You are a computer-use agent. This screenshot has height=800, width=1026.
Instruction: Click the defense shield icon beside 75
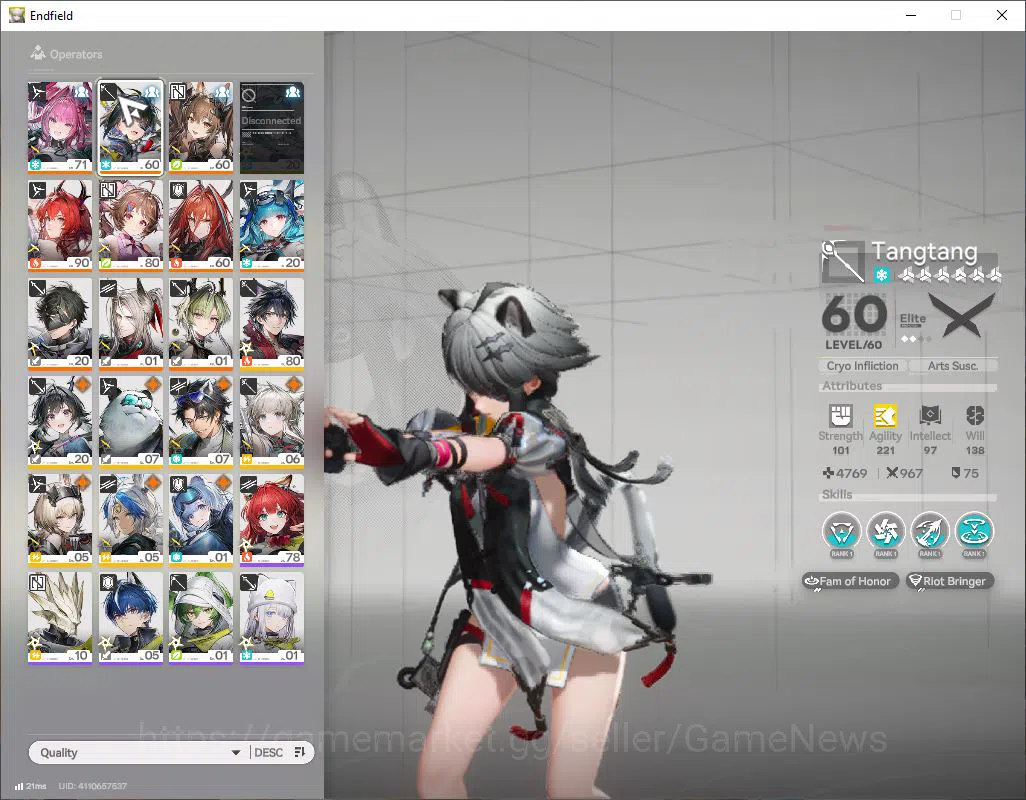tap(955, 473)
